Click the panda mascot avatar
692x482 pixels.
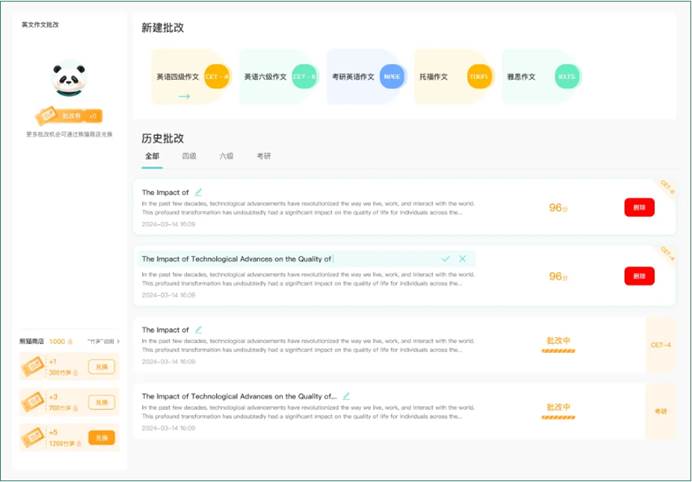click(68, 78)
